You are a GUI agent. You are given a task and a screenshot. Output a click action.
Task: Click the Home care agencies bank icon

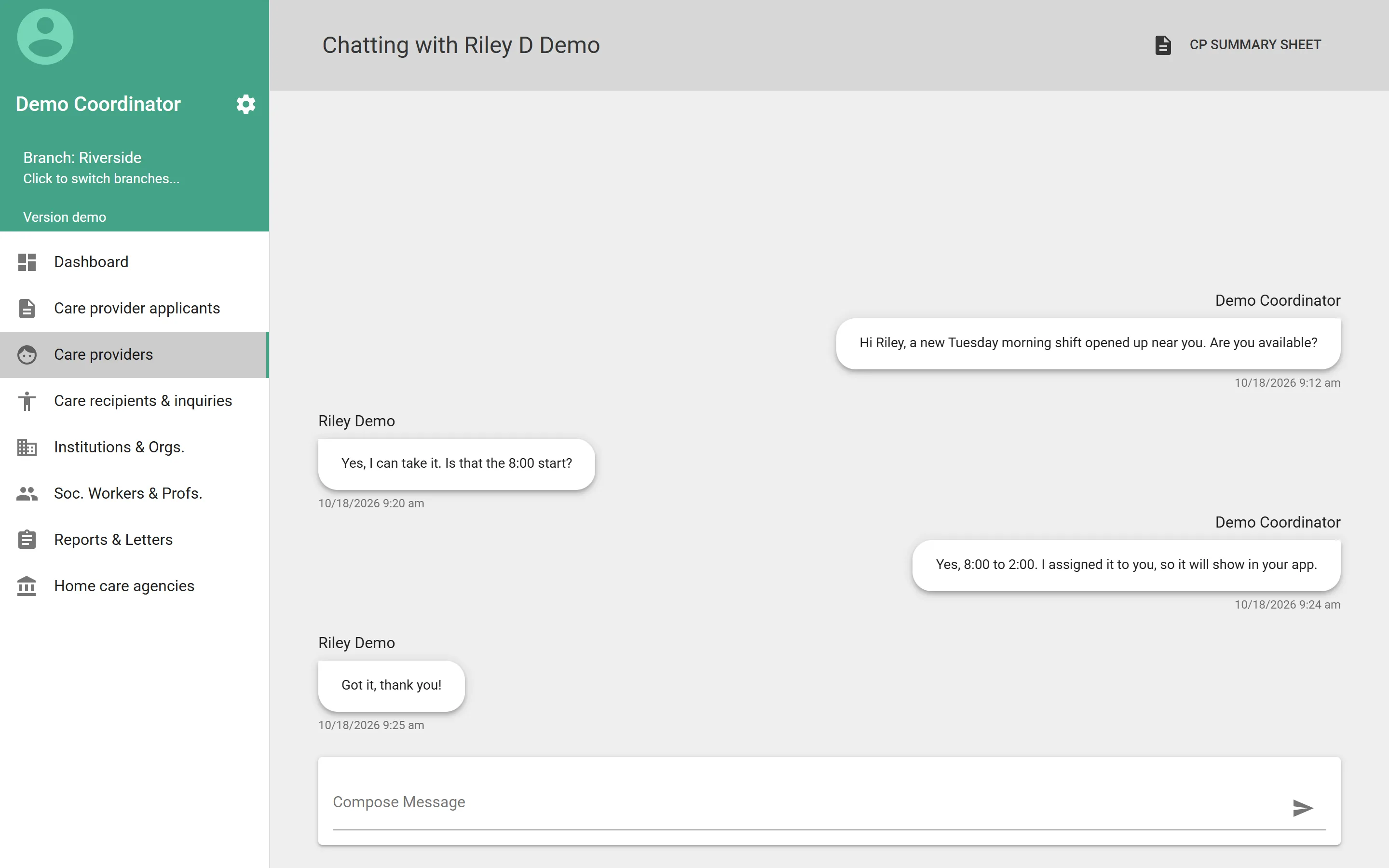pos(27,586)
